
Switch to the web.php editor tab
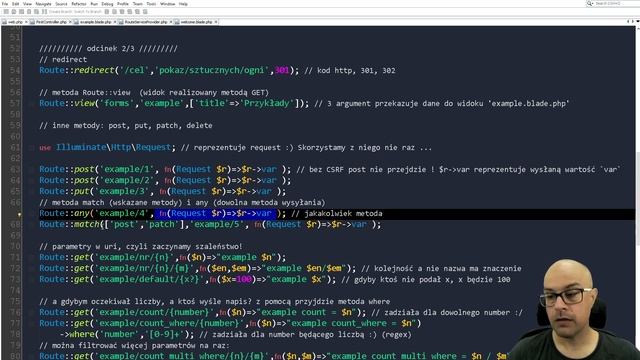click(x=15, y=22)
